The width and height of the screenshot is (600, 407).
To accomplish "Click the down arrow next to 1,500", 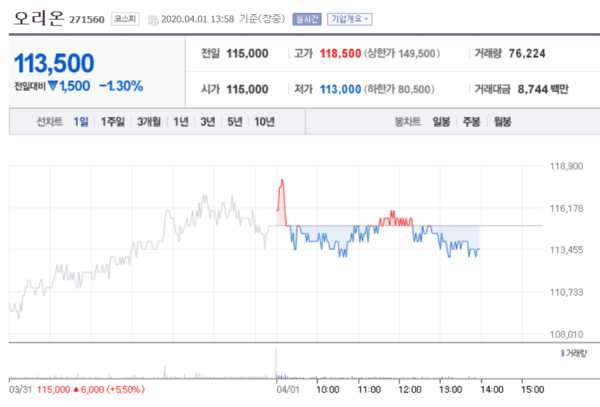I will 53,86.
